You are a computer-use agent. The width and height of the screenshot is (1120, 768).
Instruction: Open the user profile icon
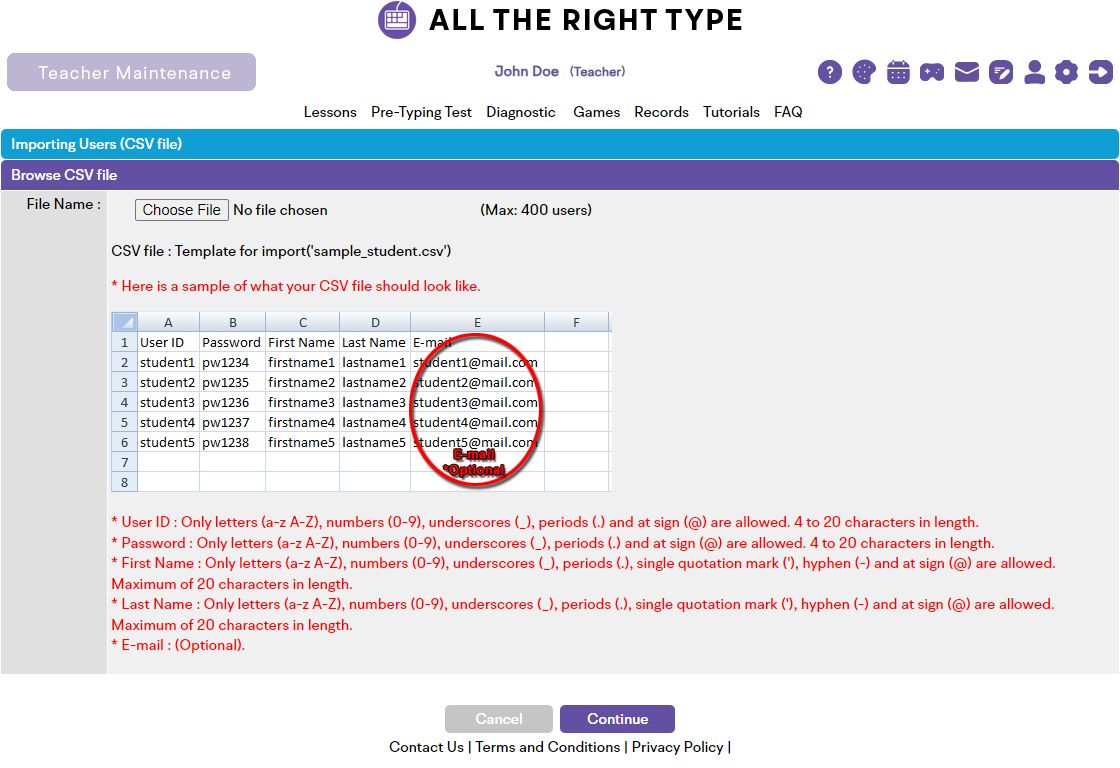pos(1034,72)
